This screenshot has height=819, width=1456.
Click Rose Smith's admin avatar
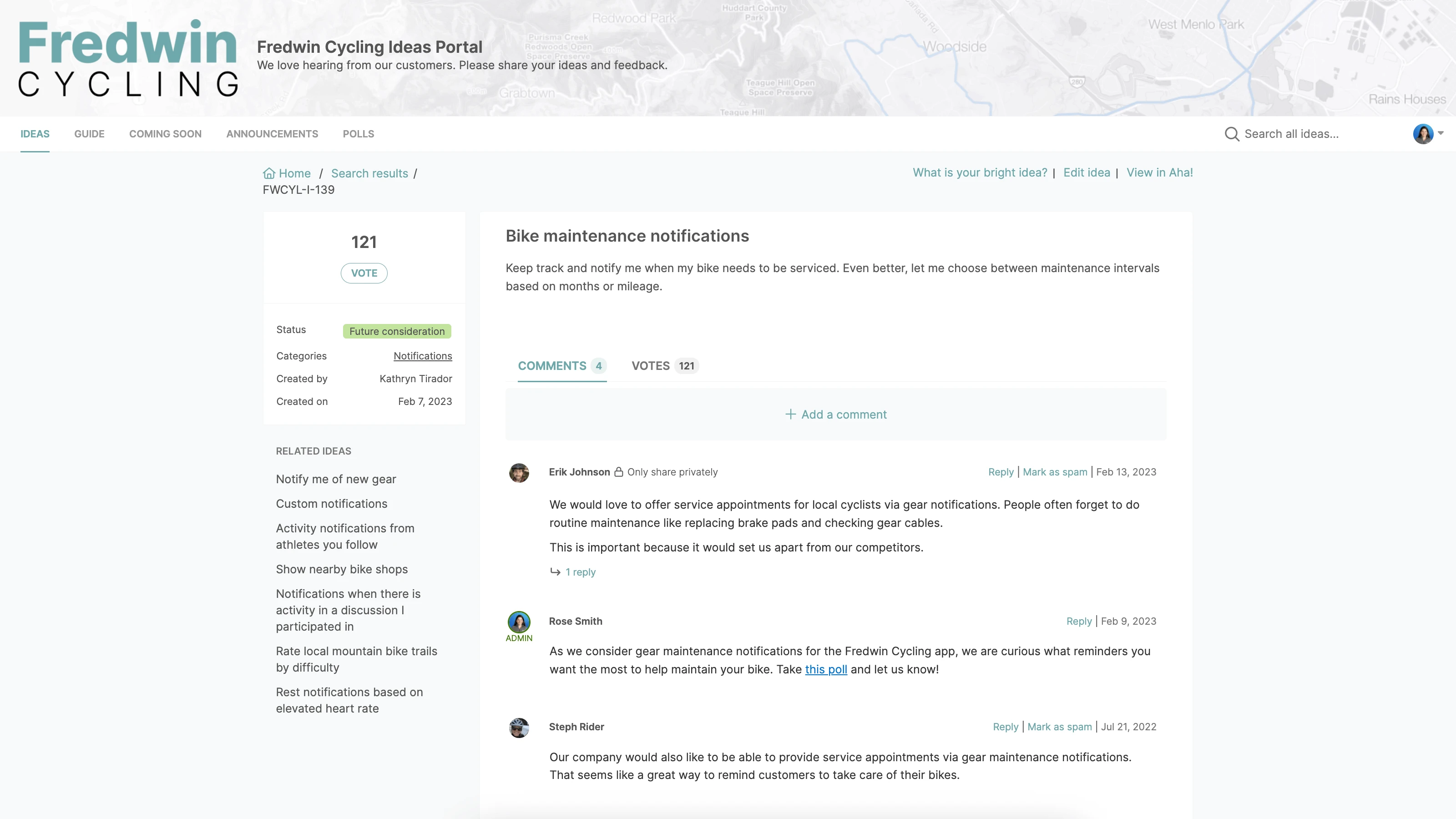click(519, 622)
